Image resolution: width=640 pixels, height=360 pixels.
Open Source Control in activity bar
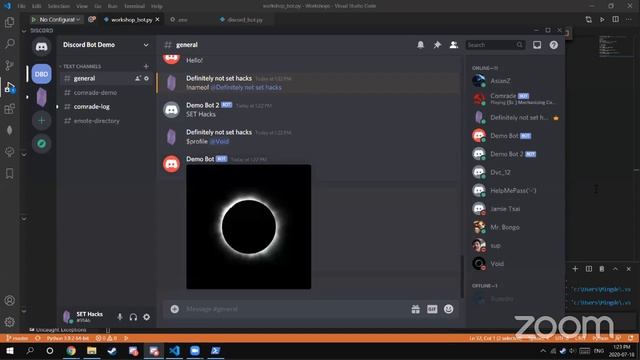tap(9, 65)
